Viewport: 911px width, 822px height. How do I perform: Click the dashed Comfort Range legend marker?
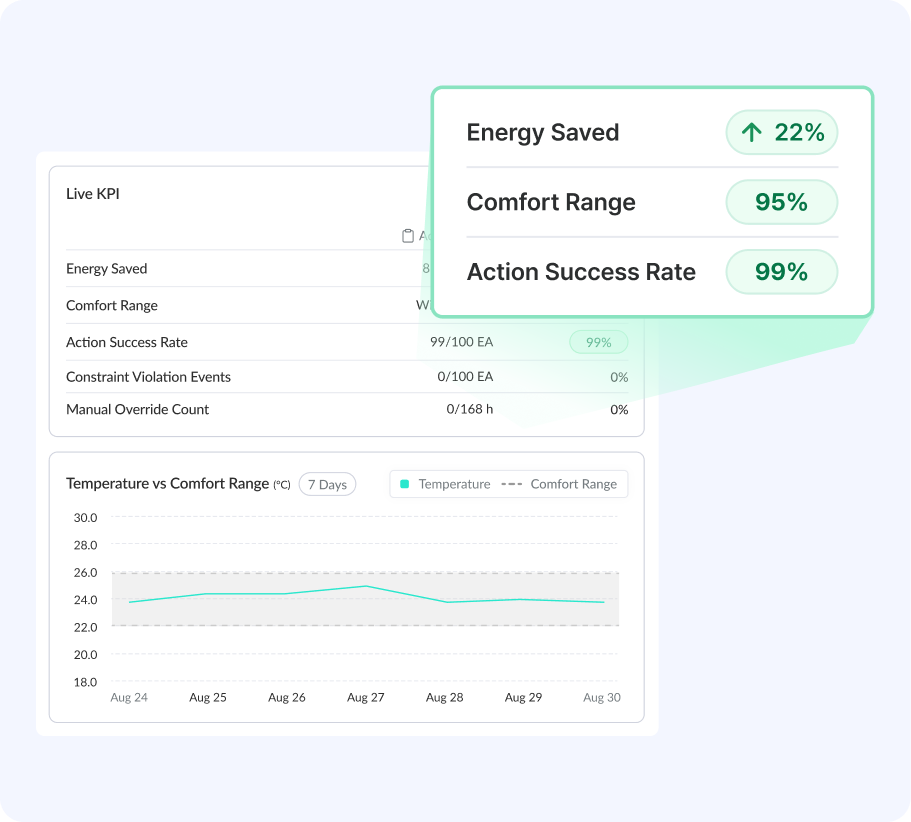pos(511,484)
